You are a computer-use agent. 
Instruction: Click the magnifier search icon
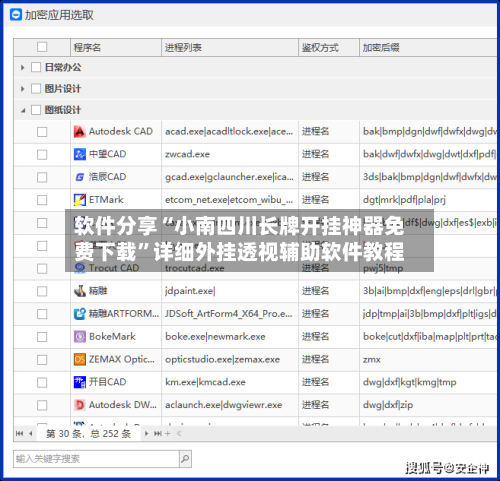tap(185, 459)
